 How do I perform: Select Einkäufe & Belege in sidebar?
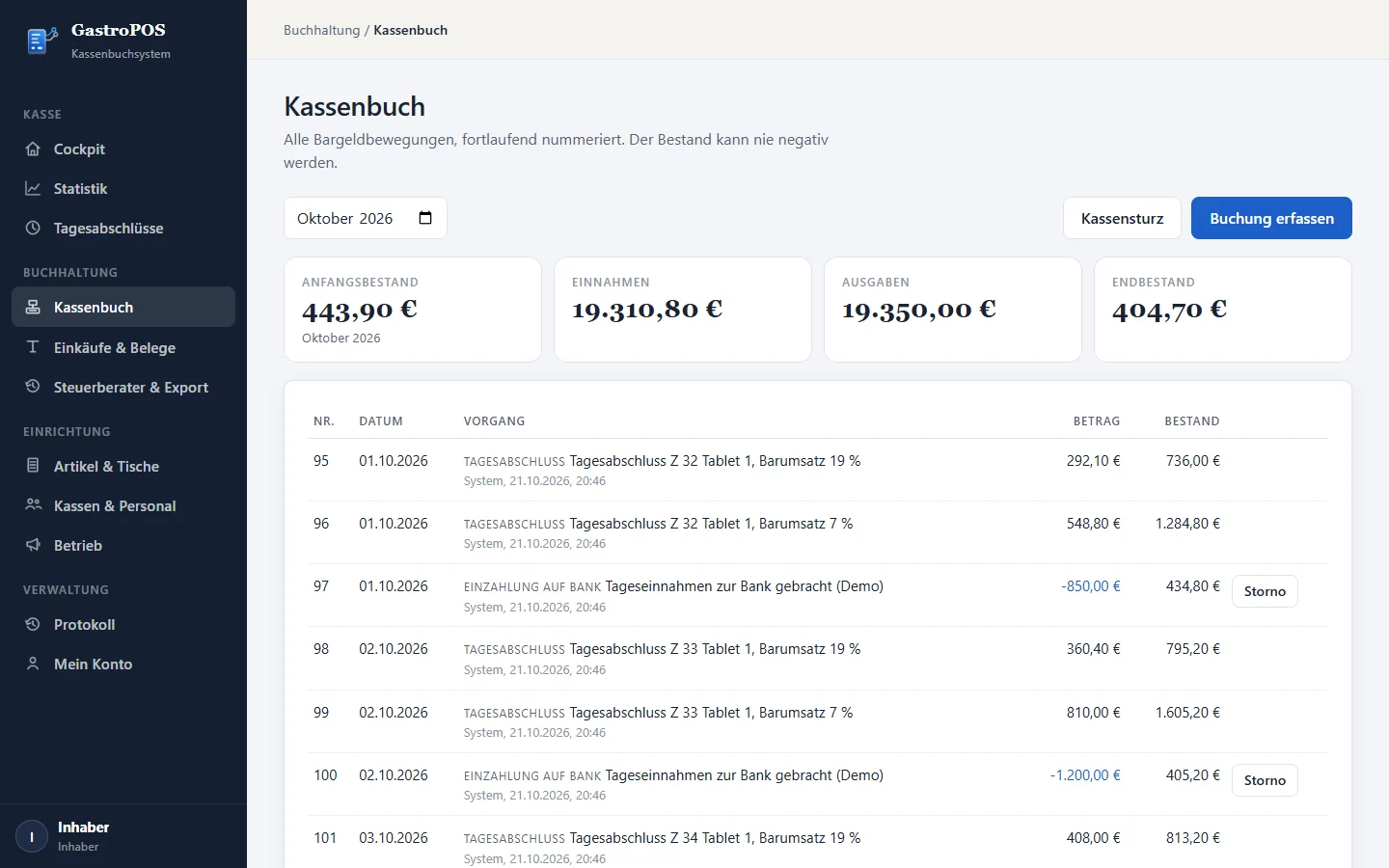point(123,347)
